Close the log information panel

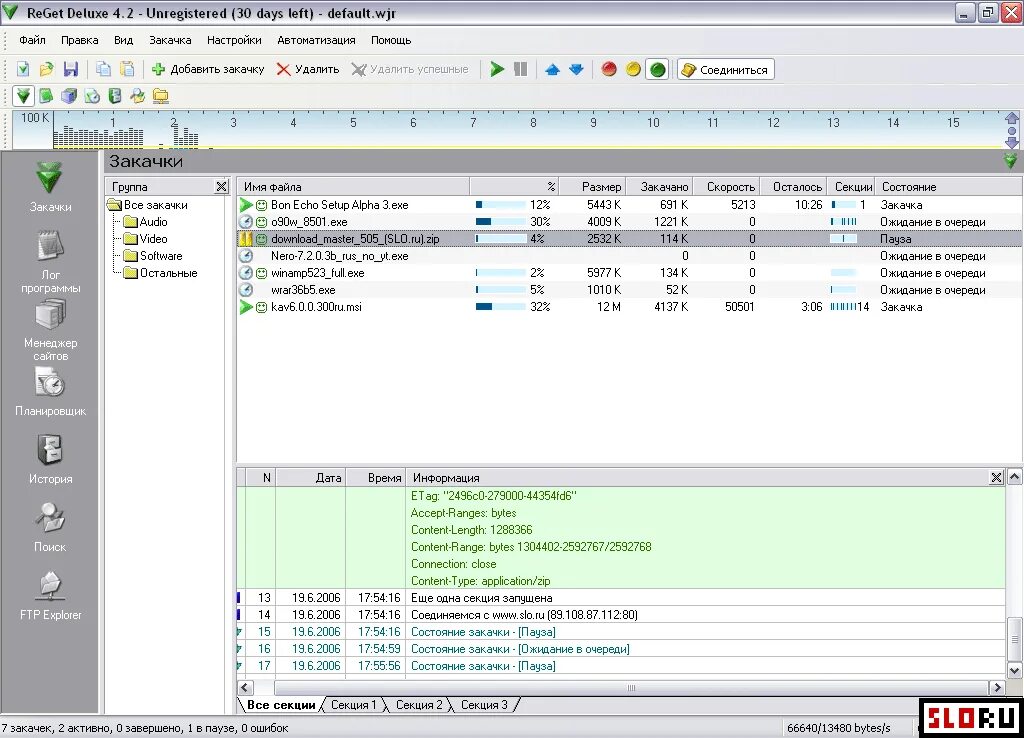996,477
